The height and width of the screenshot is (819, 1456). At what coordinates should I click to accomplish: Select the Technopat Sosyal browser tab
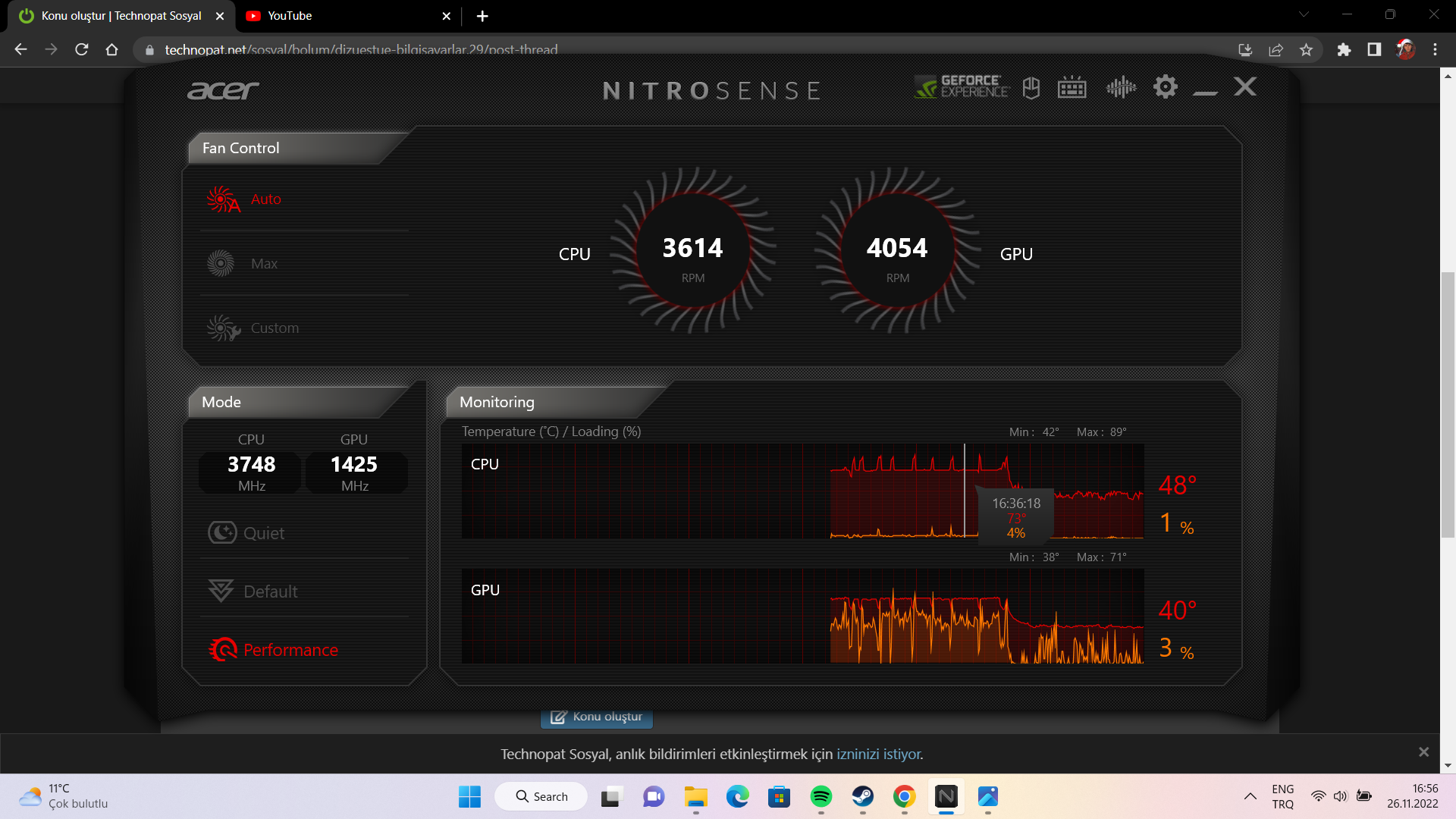(121, 16)
